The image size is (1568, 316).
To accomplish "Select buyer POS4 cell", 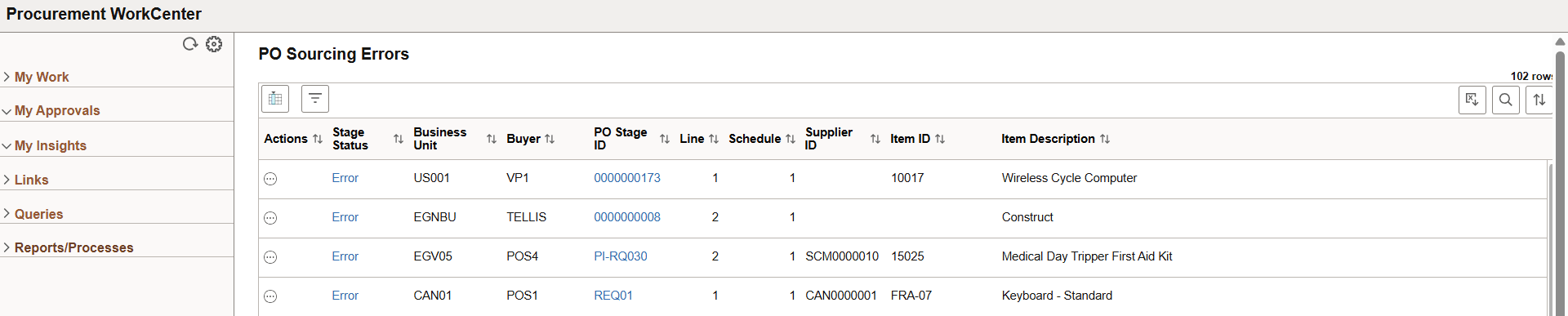I will [x=523, y=256].
